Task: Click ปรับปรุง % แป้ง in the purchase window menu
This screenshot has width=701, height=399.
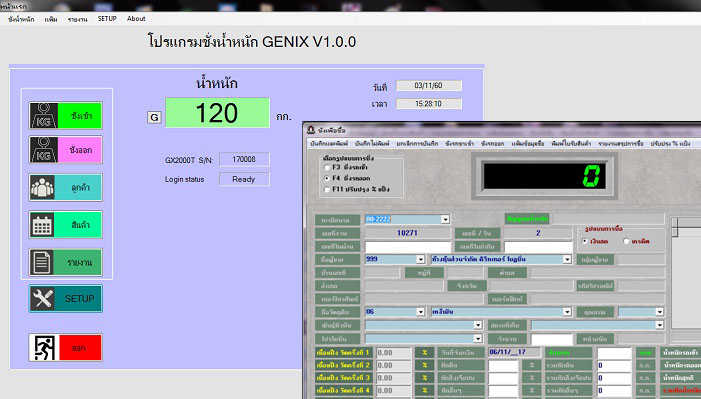Action: click(670, 144)
